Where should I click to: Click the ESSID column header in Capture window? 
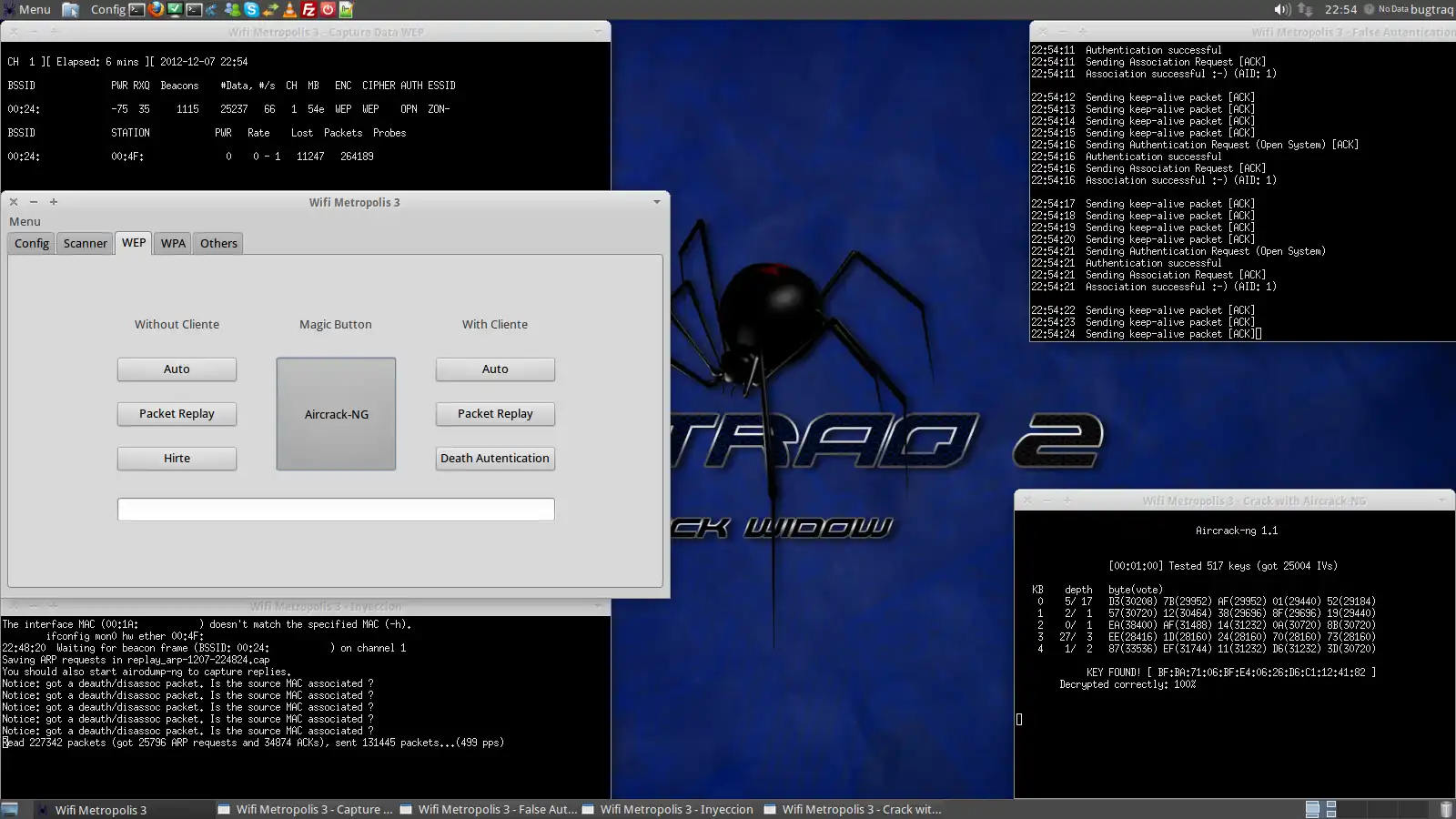click(441, 86)
